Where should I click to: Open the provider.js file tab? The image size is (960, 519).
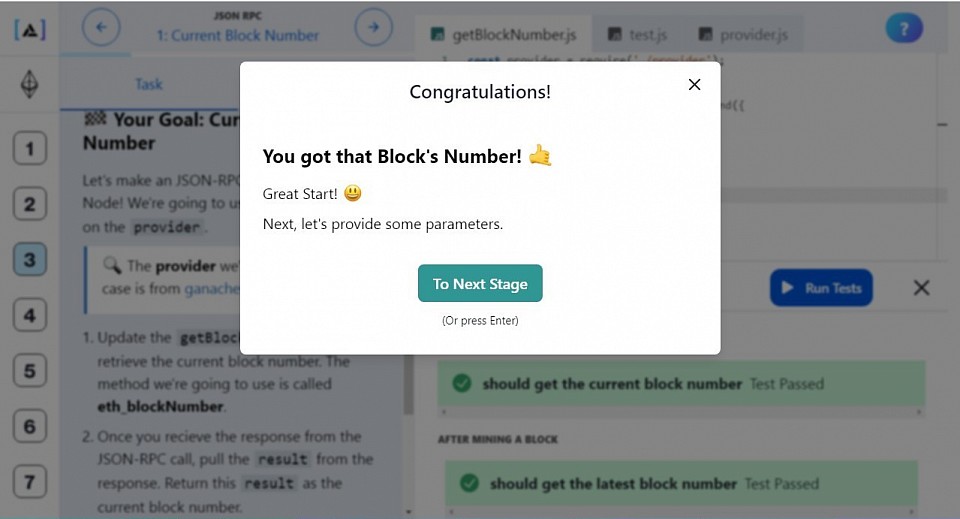743,34
